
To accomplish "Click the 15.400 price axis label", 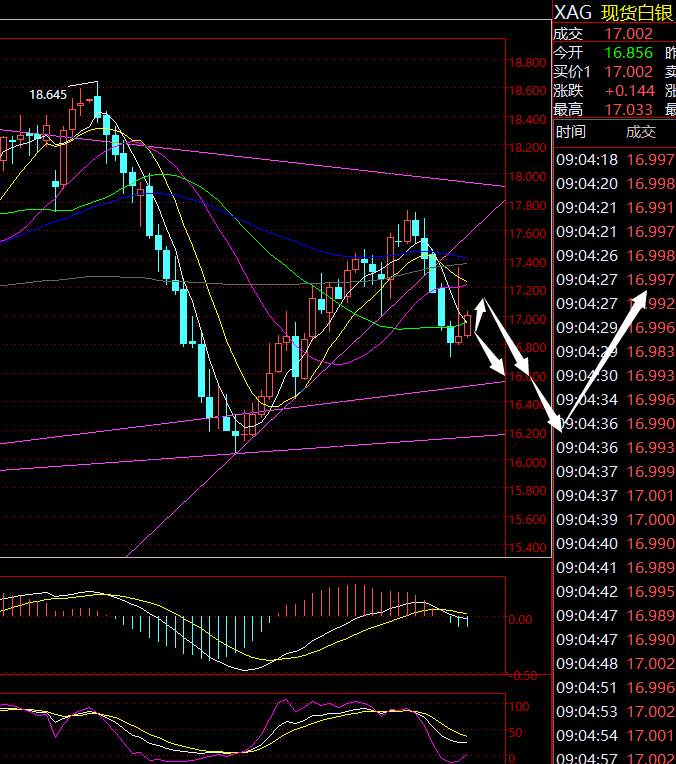I will point(527,548).
